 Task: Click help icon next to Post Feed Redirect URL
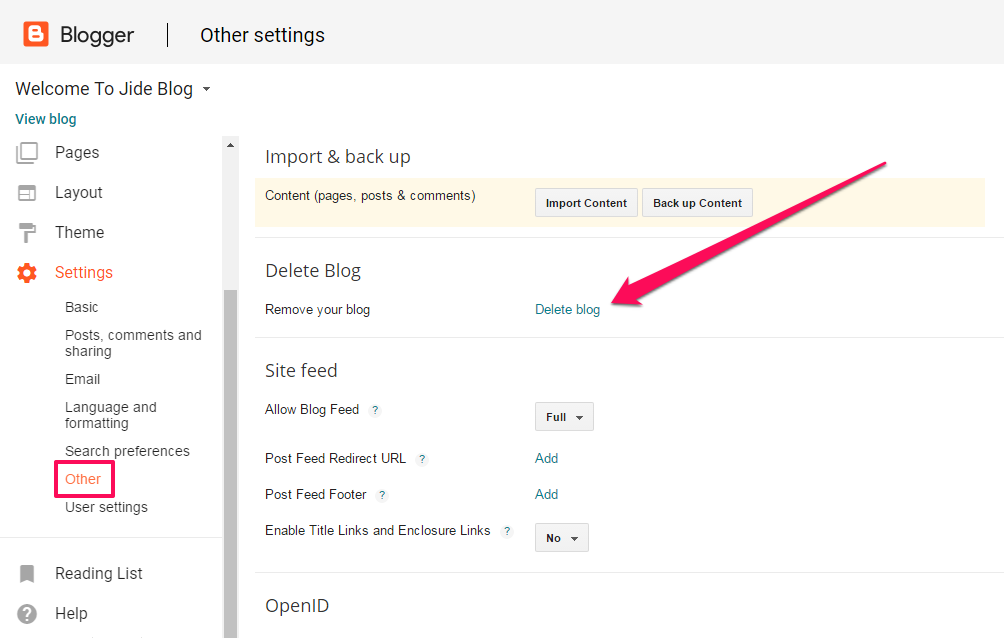422,459
